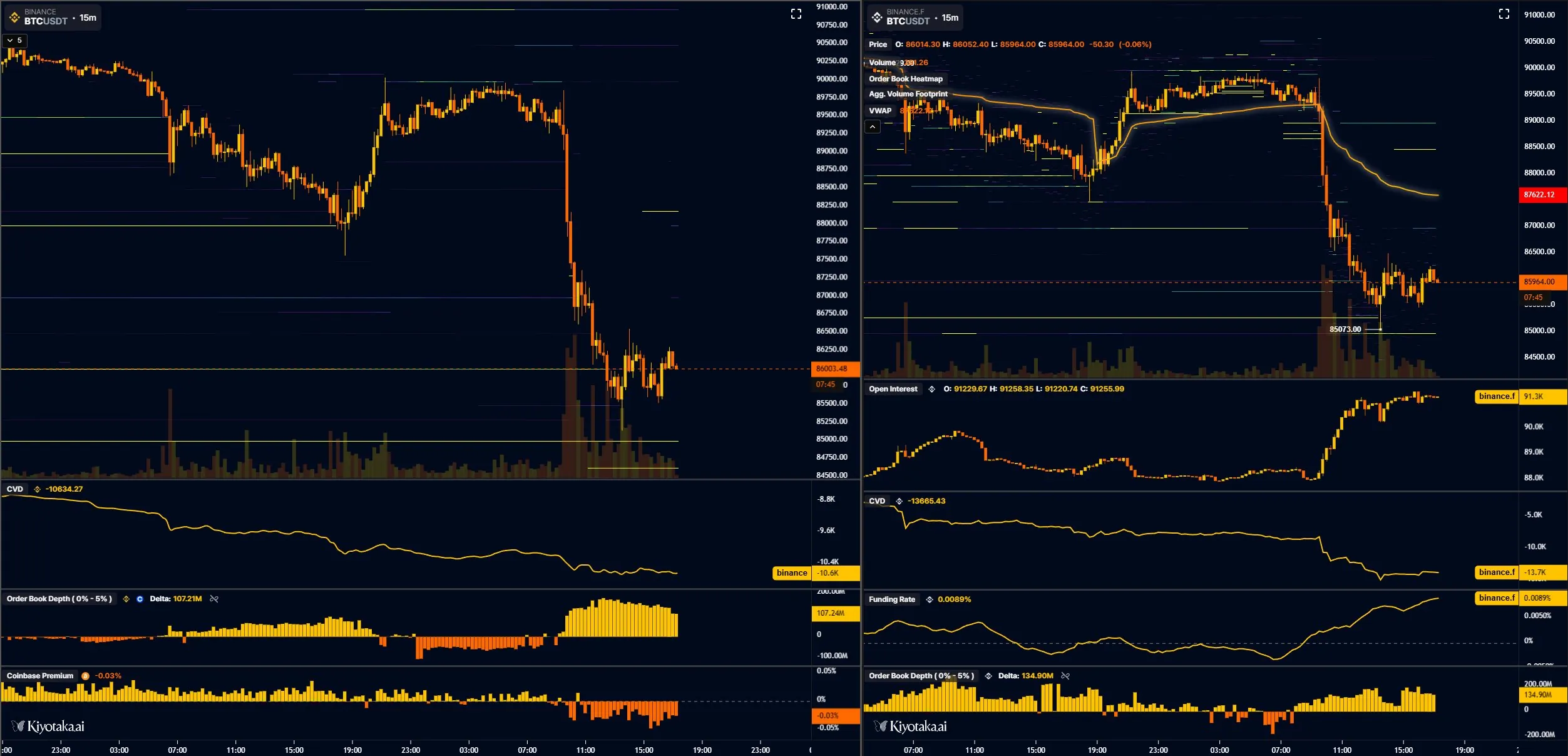Expand the collapsed indicator list showing 5

click(15, 40)
